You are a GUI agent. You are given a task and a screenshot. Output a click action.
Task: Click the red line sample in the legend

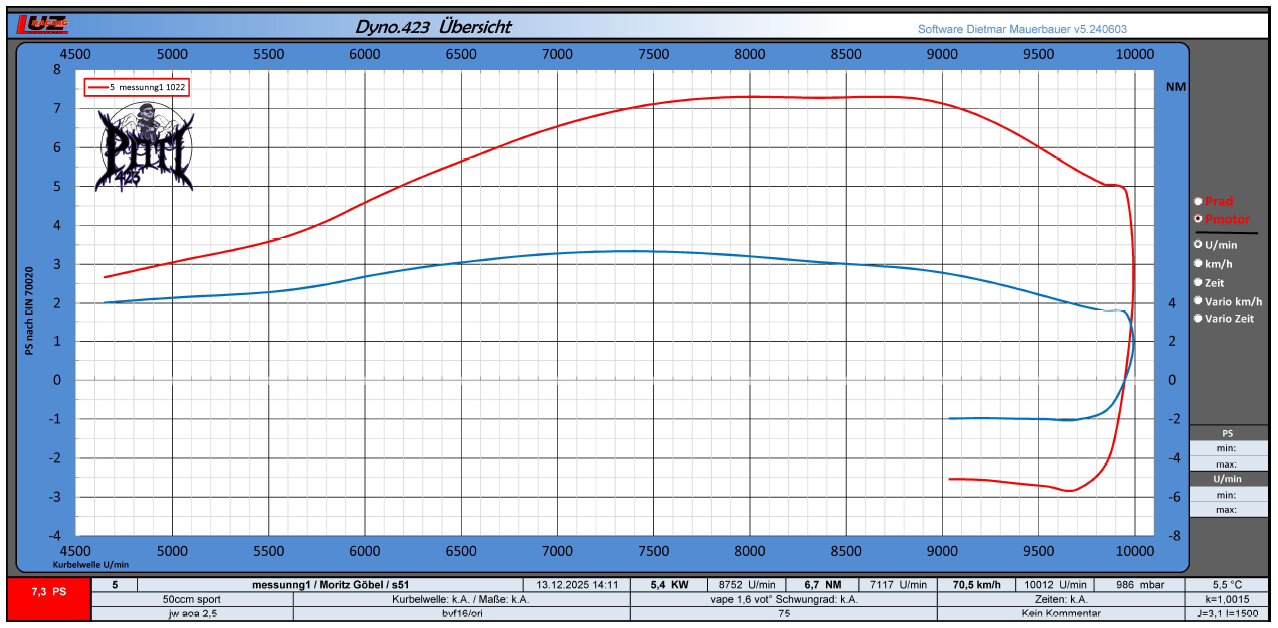(97, 88)
